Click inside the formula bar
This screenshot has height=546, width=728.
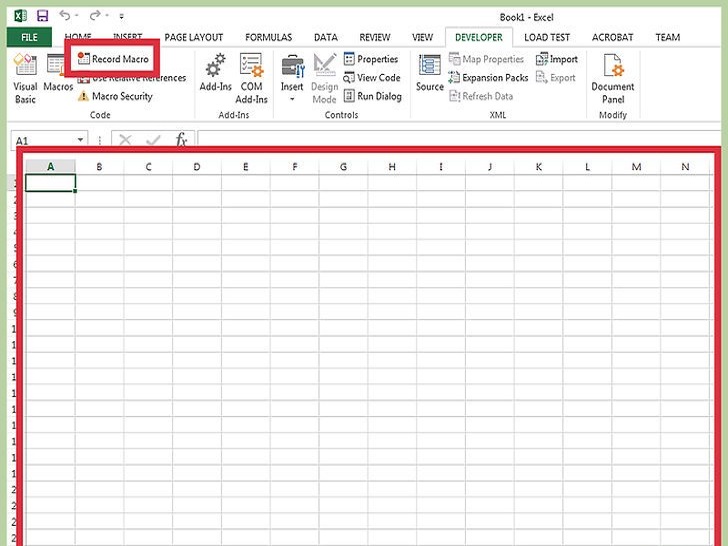[x=450, y=141]
